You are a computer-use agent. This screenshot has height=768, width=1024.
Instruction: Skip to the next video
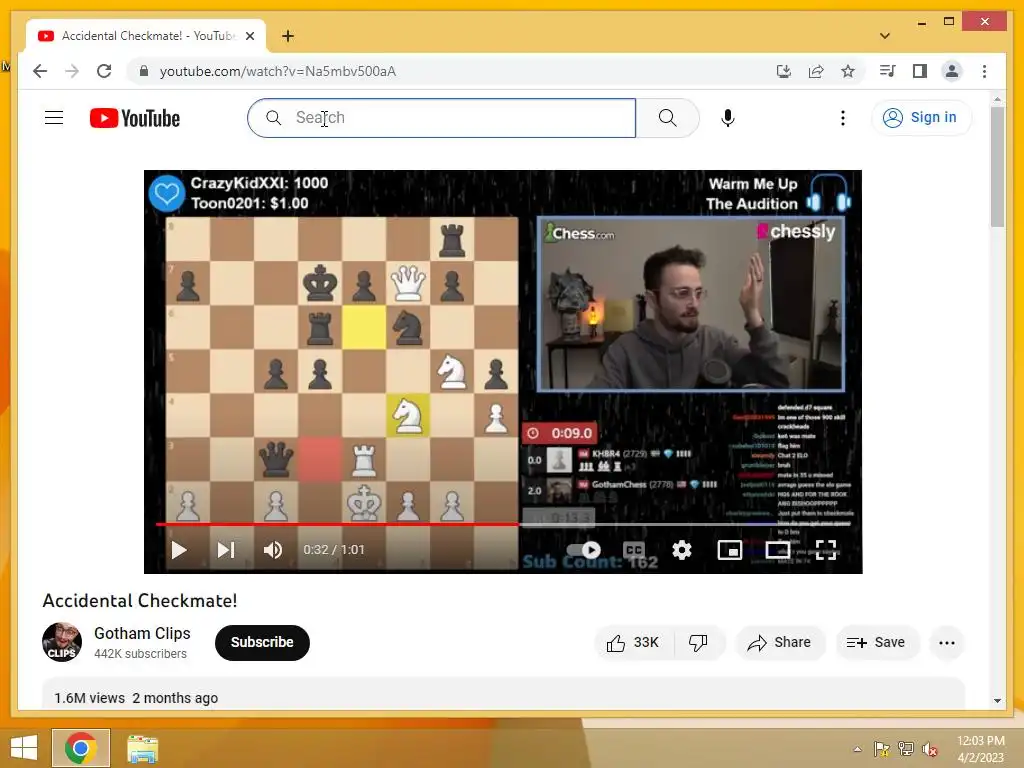pos(226,550)
